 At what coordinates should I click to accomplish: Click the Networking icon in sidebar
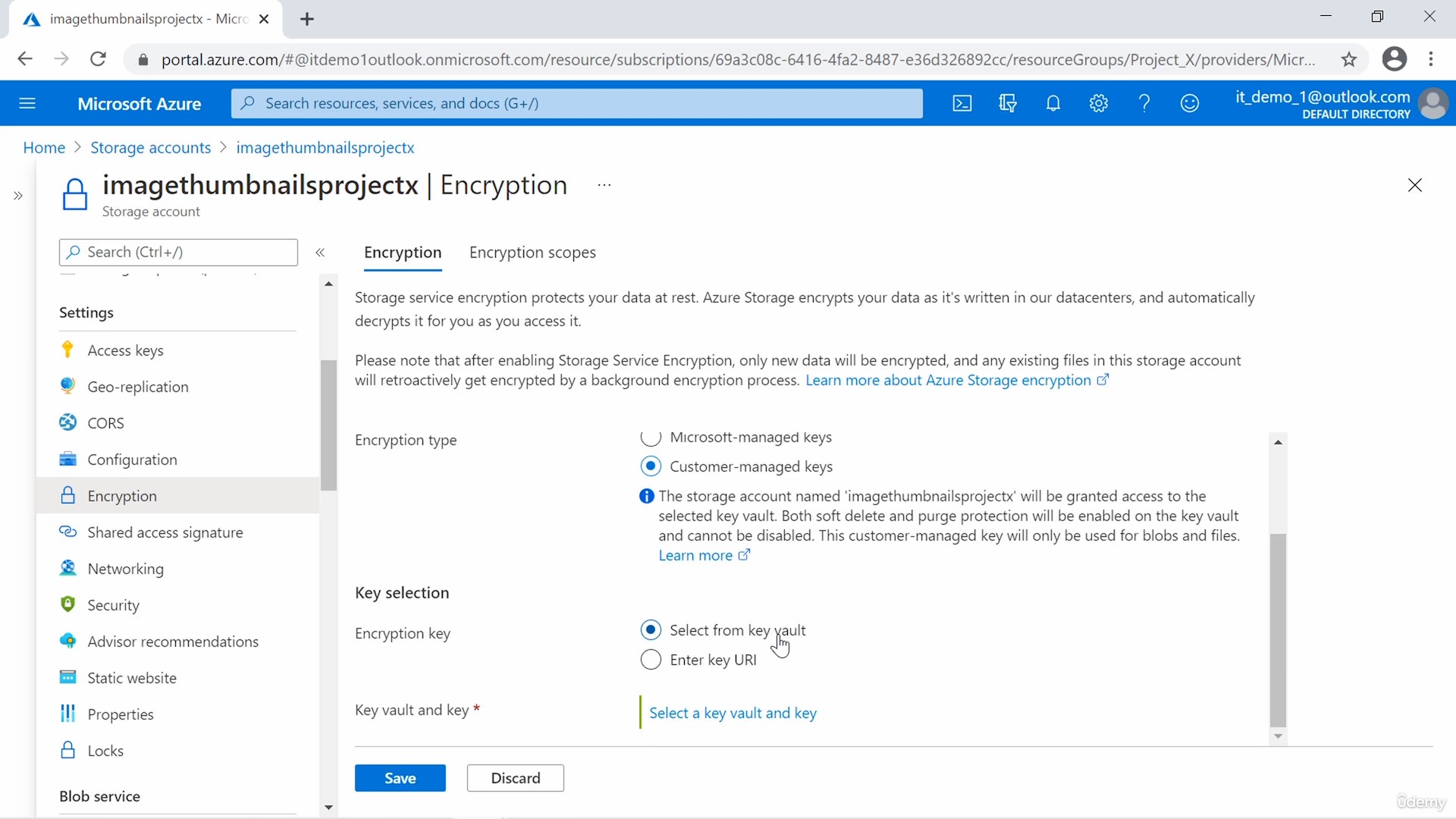coord(67,568)
